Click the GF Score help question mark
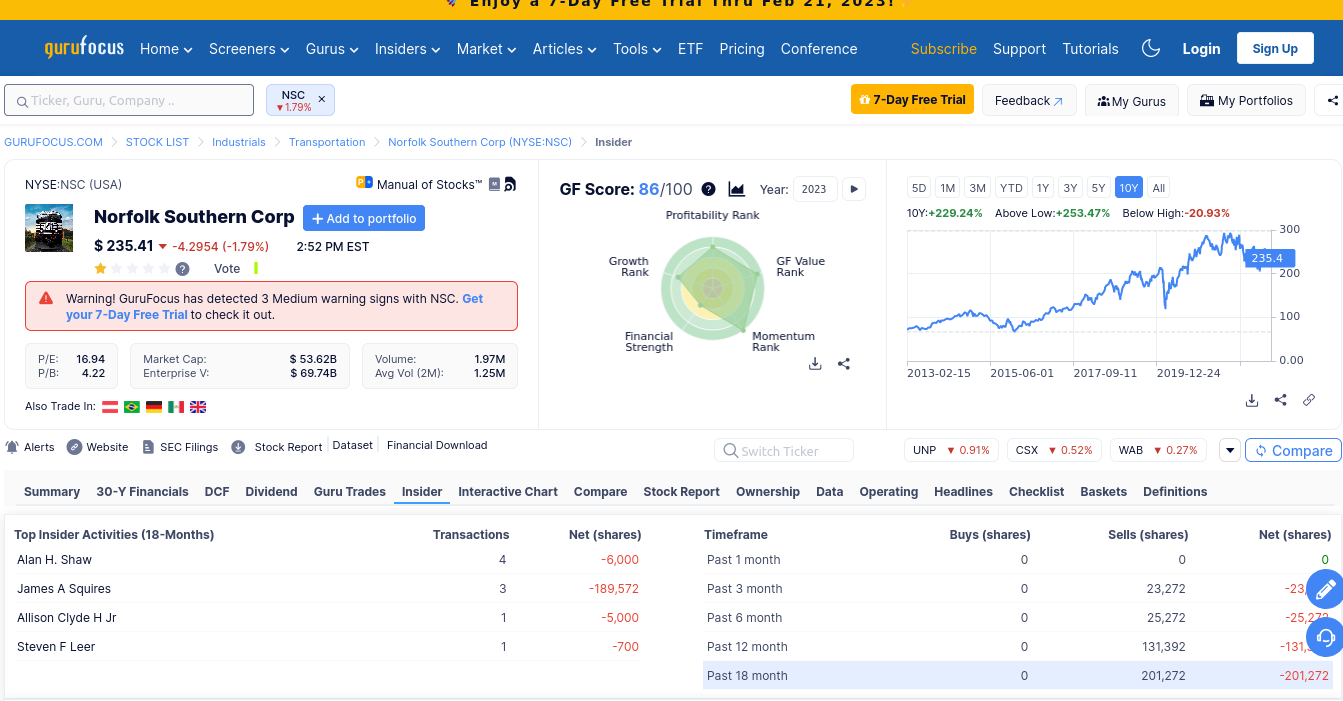Screen dimensions: 1343x701 pyautogui.click(x=708, y=189)
